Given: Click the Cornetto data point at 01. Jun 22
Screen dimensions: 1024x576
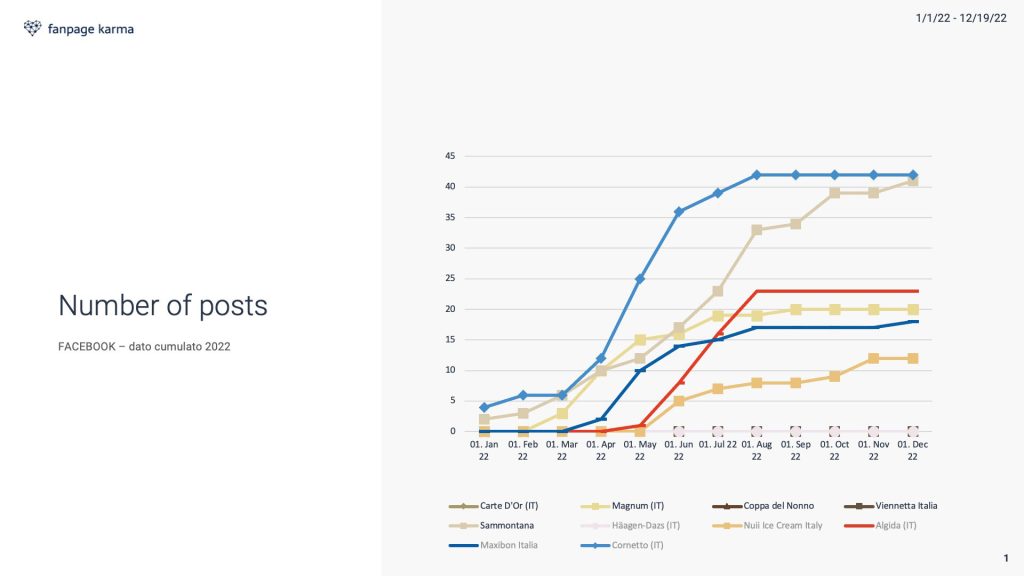Looking at the screenshot, I should tap(679, 212).
